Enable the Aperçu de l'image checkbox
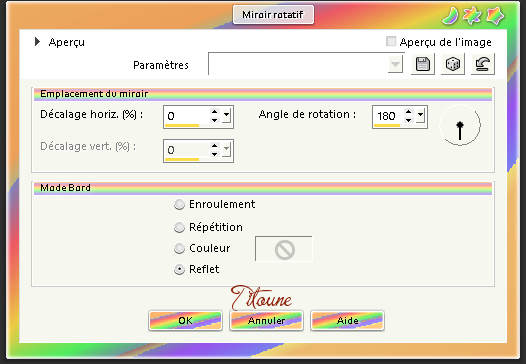Screen dimensions: 526x364 coord(390,42)
